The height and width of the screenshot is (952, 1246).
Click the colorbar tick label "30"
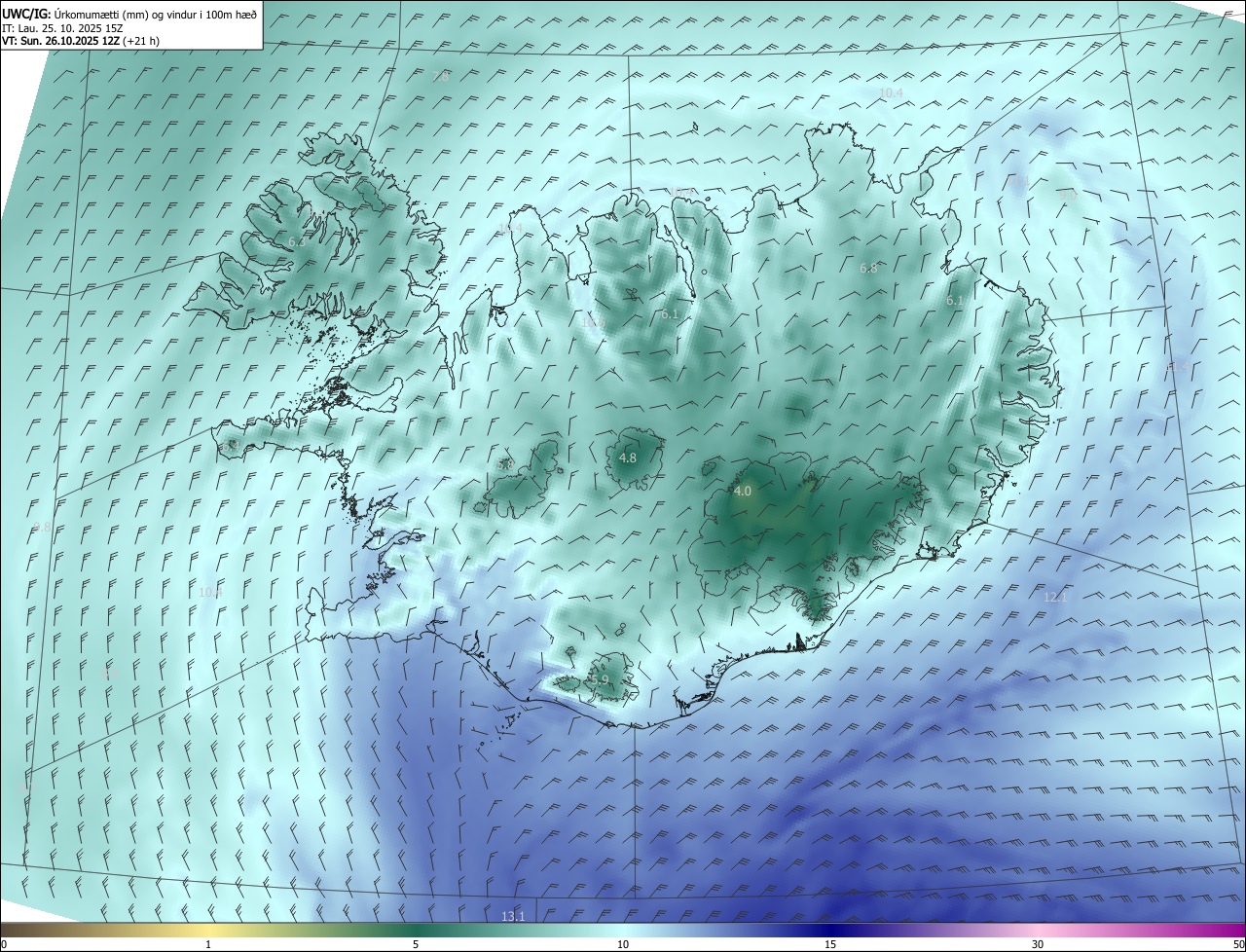(1038, 944)
